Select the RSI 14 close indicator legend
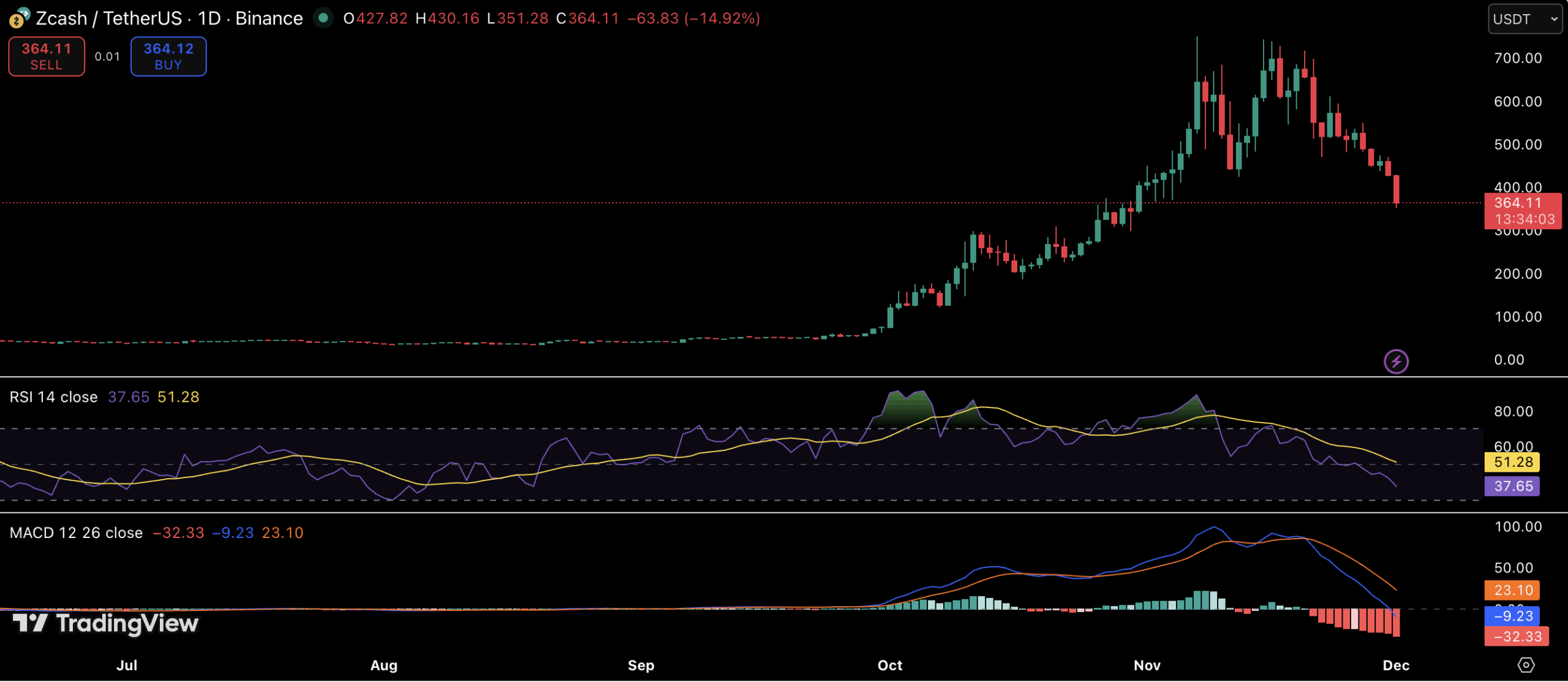This screenshot has height=682, width=1568. [x=53, y=397]
